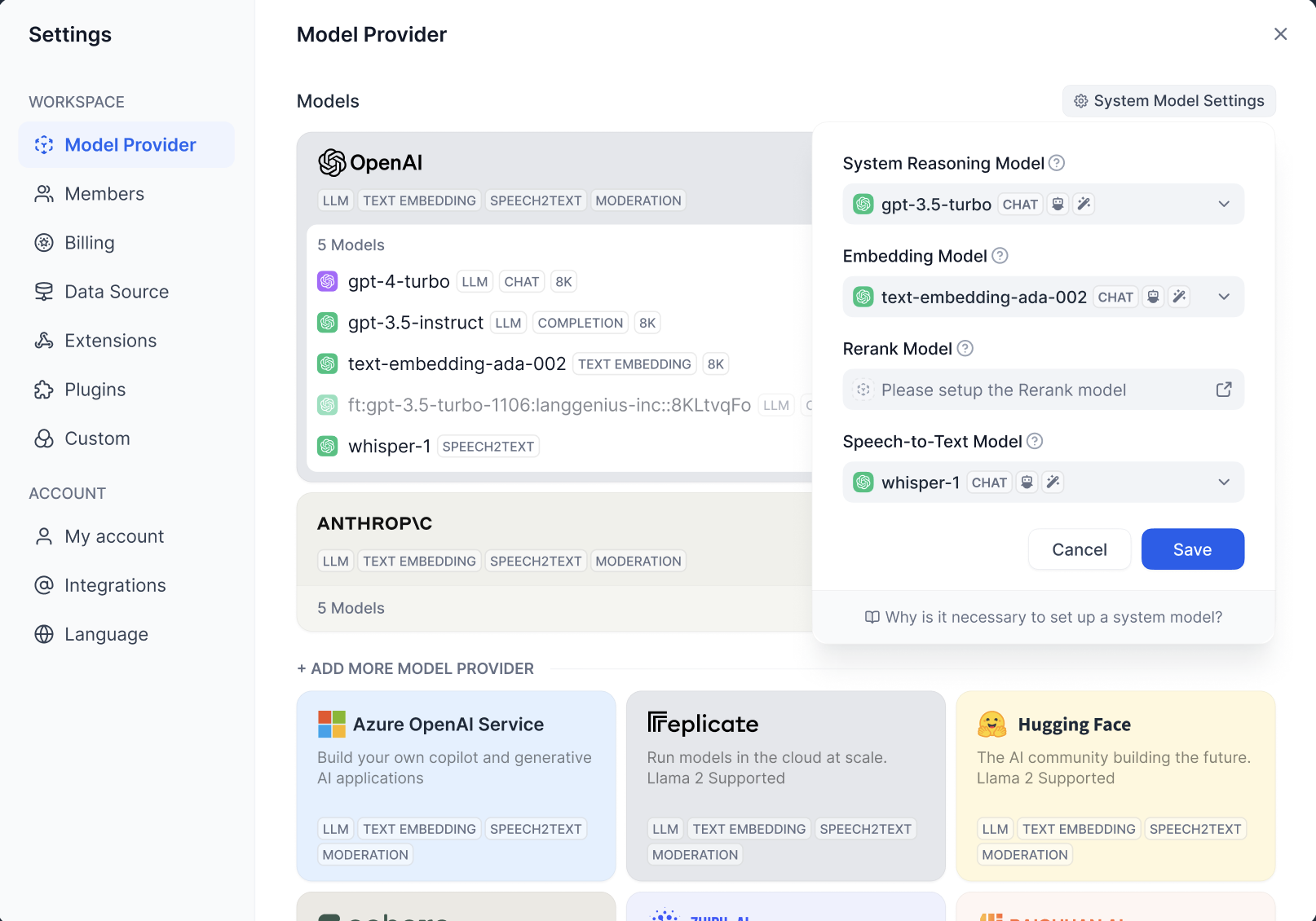Save the system model settings

pyautogui.click(x=1192, y=549)
